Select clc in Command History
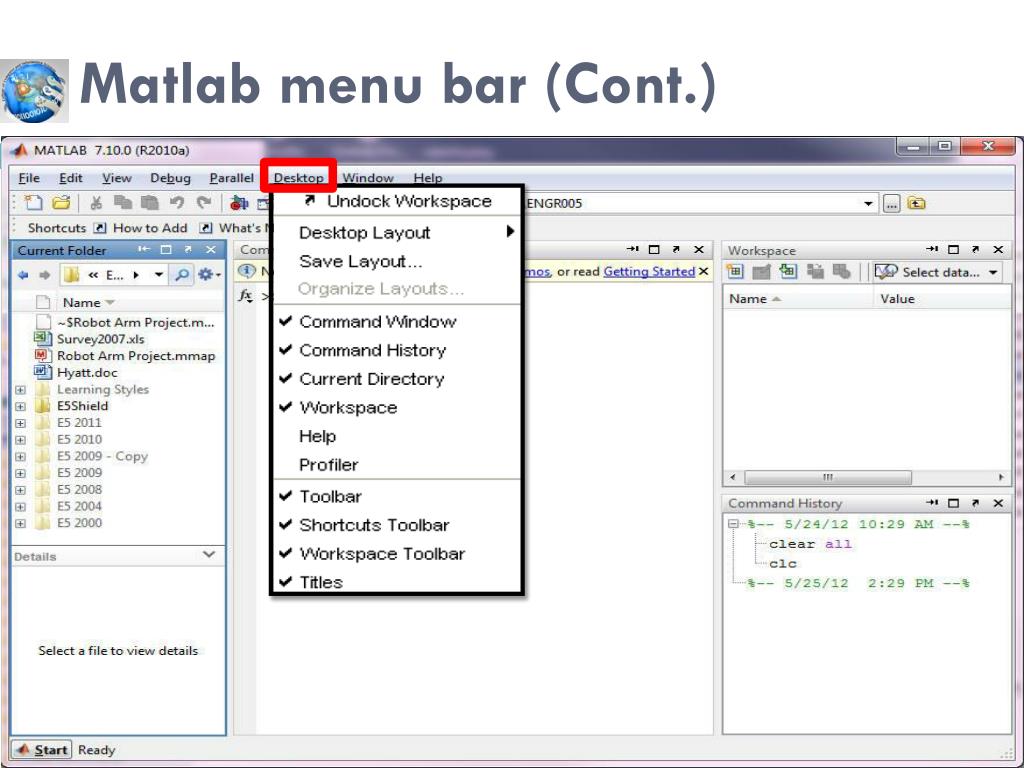This screenshot has width=1024, height=768. pyautogui.click(x=782, y=564)
